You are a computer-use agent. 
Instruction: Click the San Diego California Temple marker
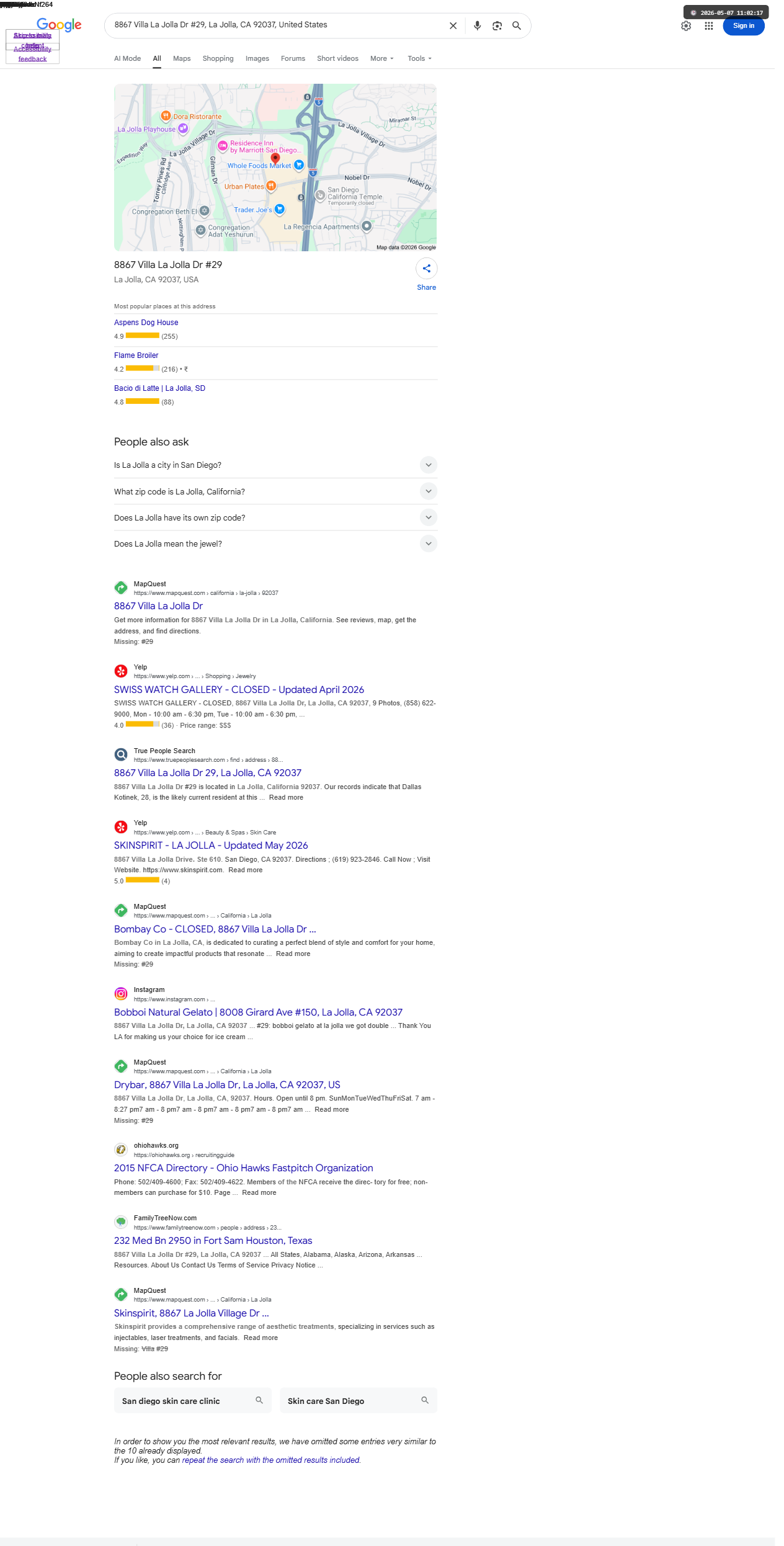(320, 195)
